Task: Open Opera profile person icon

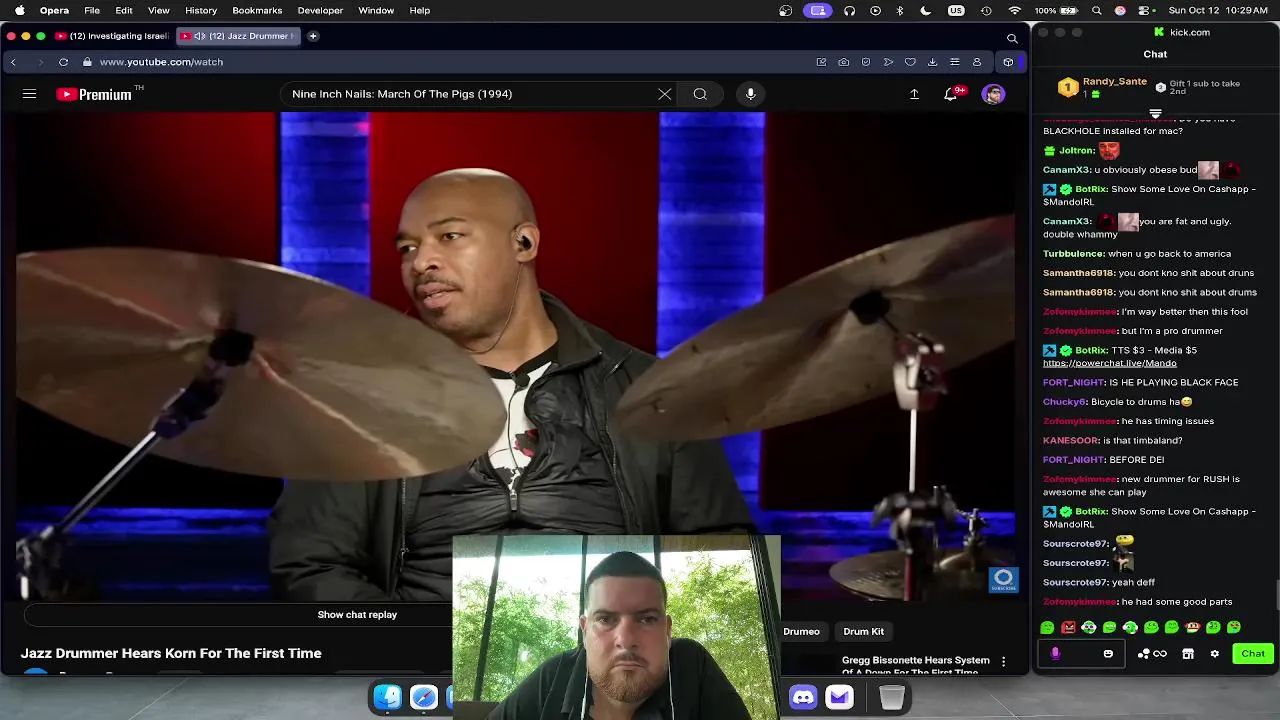Action: (x=977, y=62)
